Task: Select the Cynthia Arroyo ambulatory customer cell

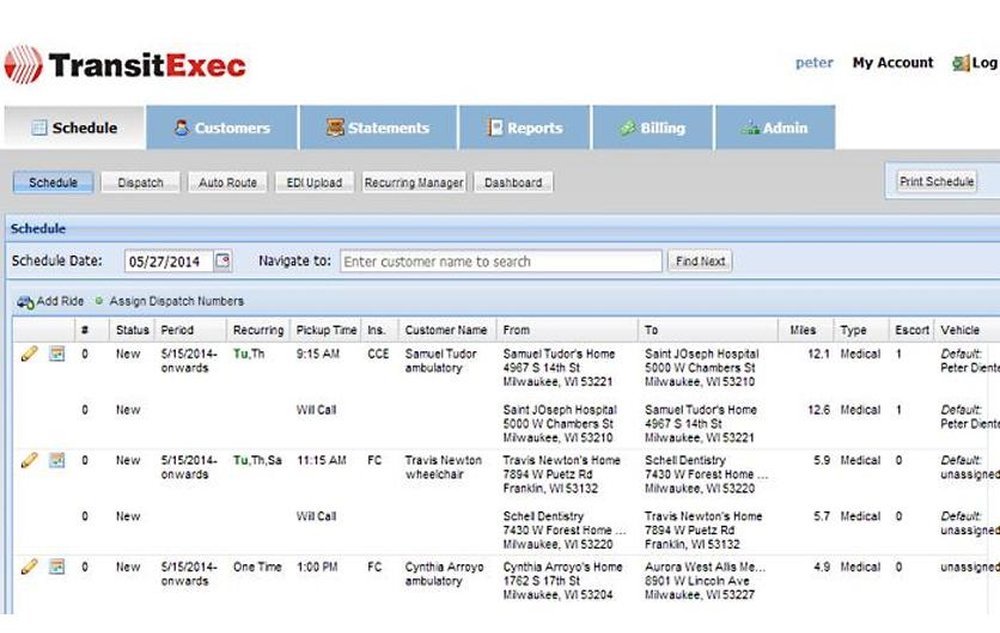Action: coord(445,574)
